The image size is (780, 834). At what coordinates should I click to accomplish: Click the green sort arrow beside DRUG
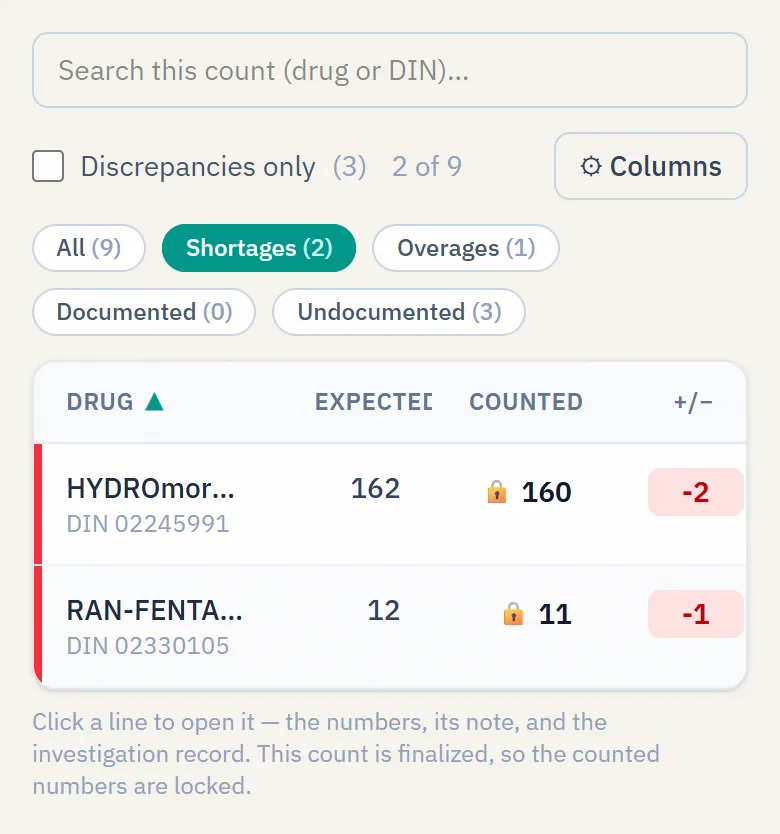154,402
